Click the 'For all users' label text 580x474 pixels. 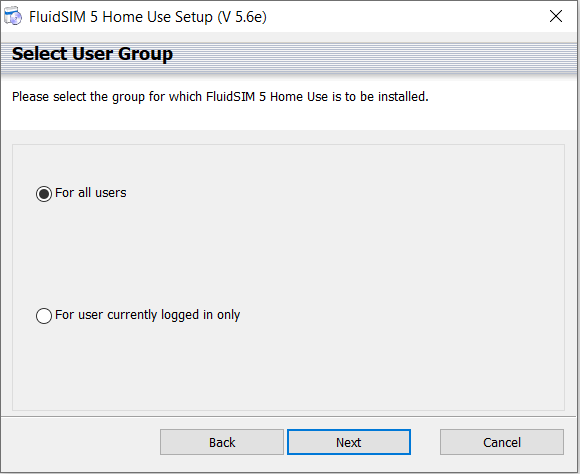coord(91,193)
